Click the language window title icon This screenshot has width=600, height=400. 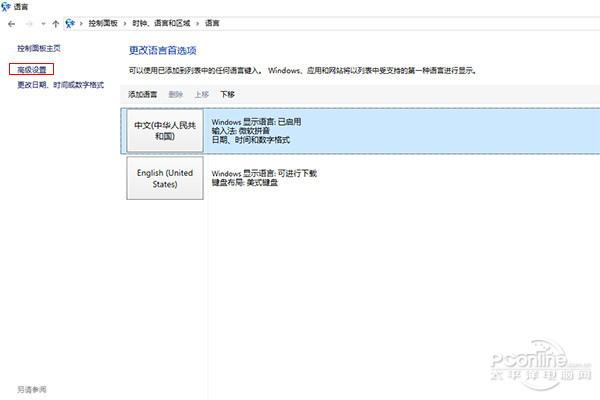[x=9, y=6]
